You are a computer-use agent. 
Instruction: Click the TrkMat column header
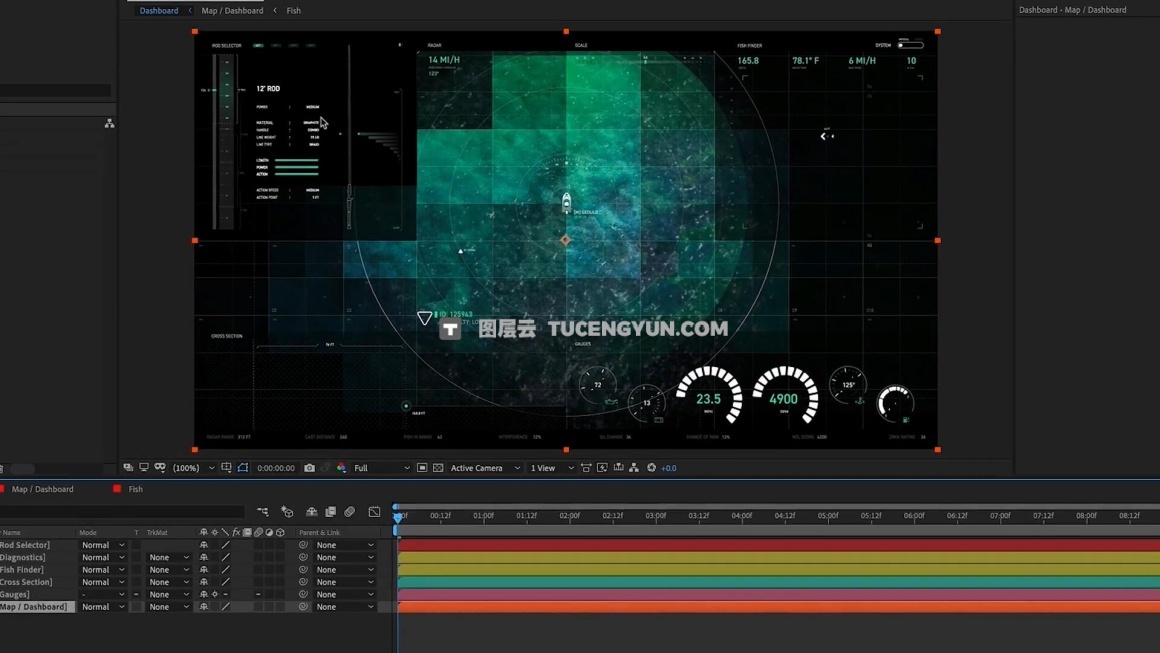(157, 532)
